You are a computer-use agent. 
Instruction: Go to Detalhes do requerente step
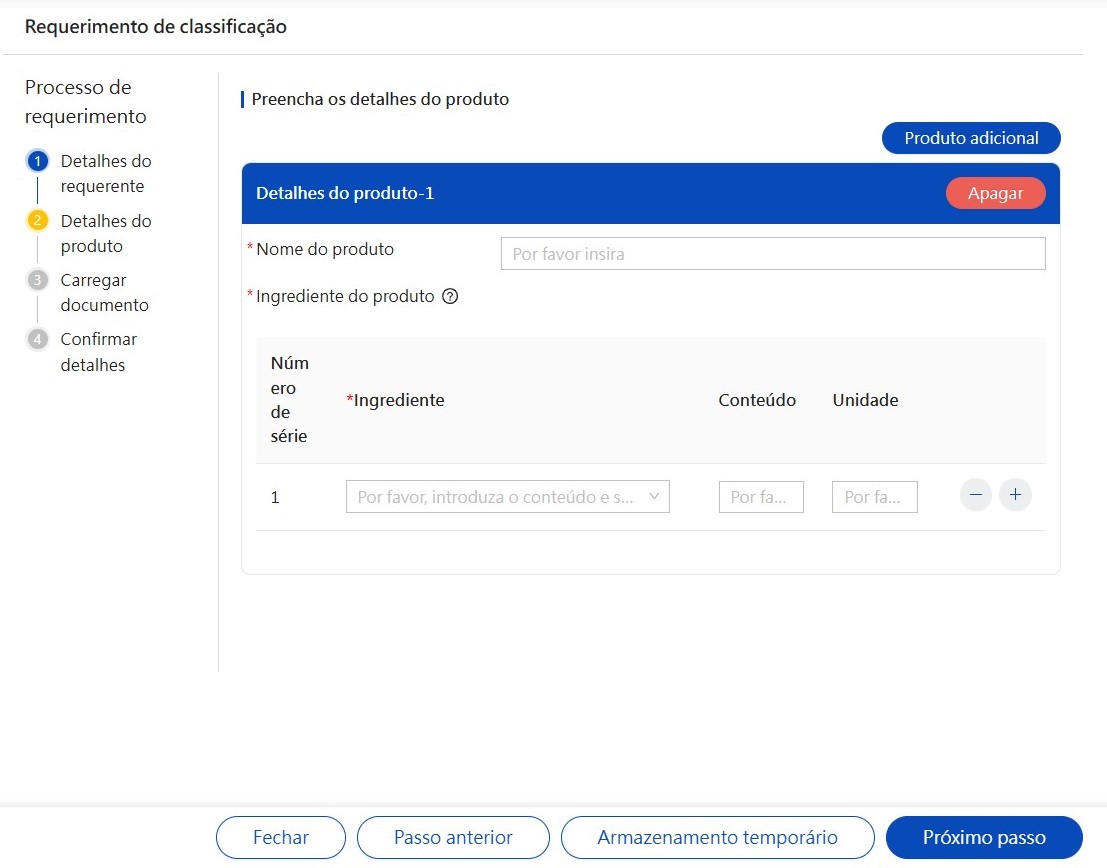pyautogui.click(x=105, y=174)
